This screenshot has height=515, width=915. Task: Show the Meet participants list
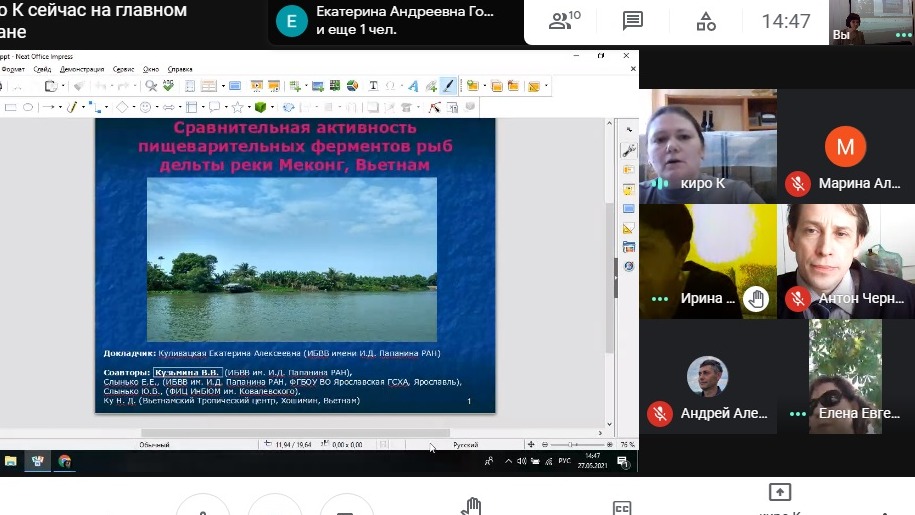point(564,21)
